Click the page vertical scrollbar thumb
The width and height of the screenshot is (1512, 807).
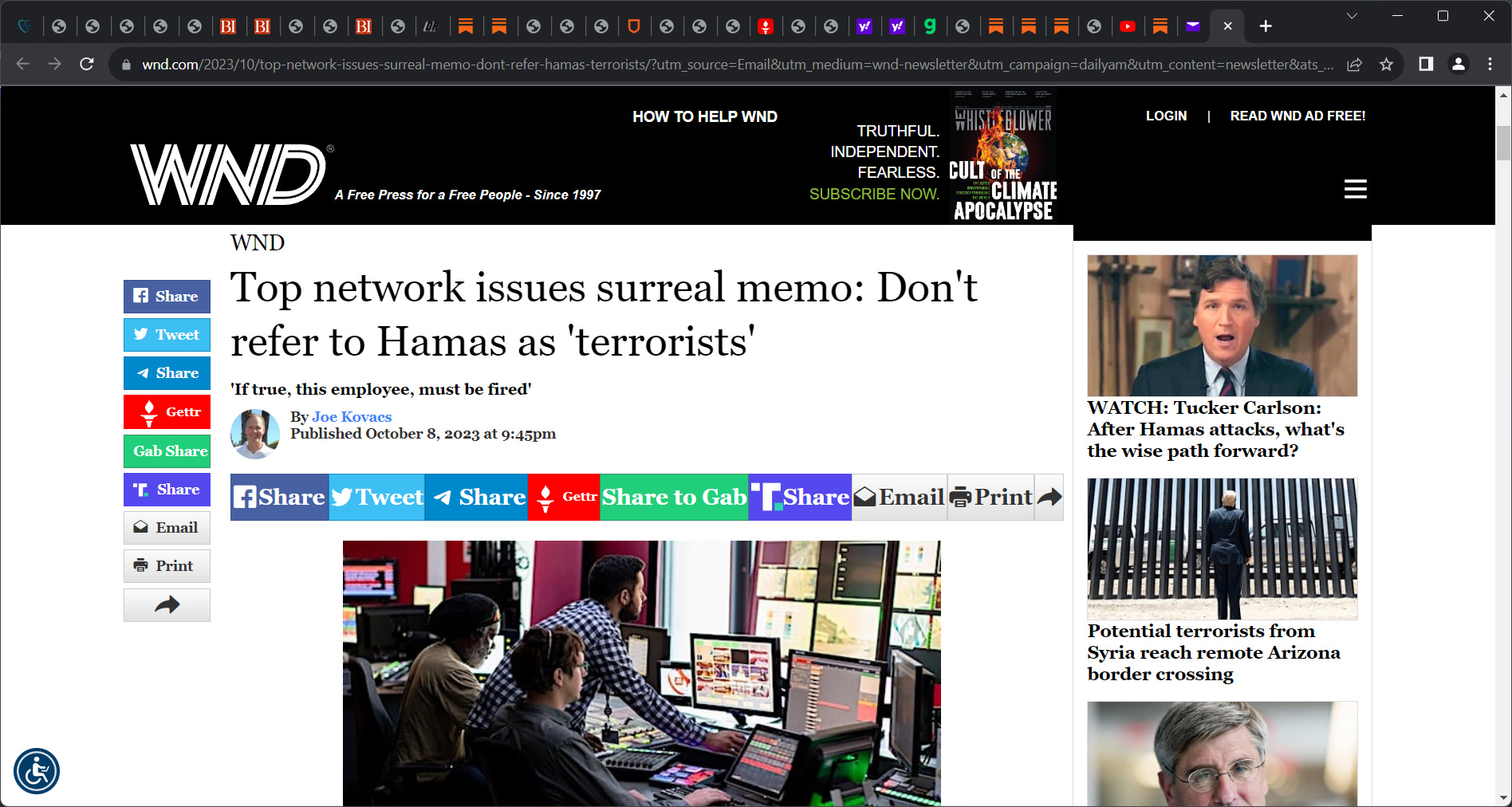[x=1503, y=144]
